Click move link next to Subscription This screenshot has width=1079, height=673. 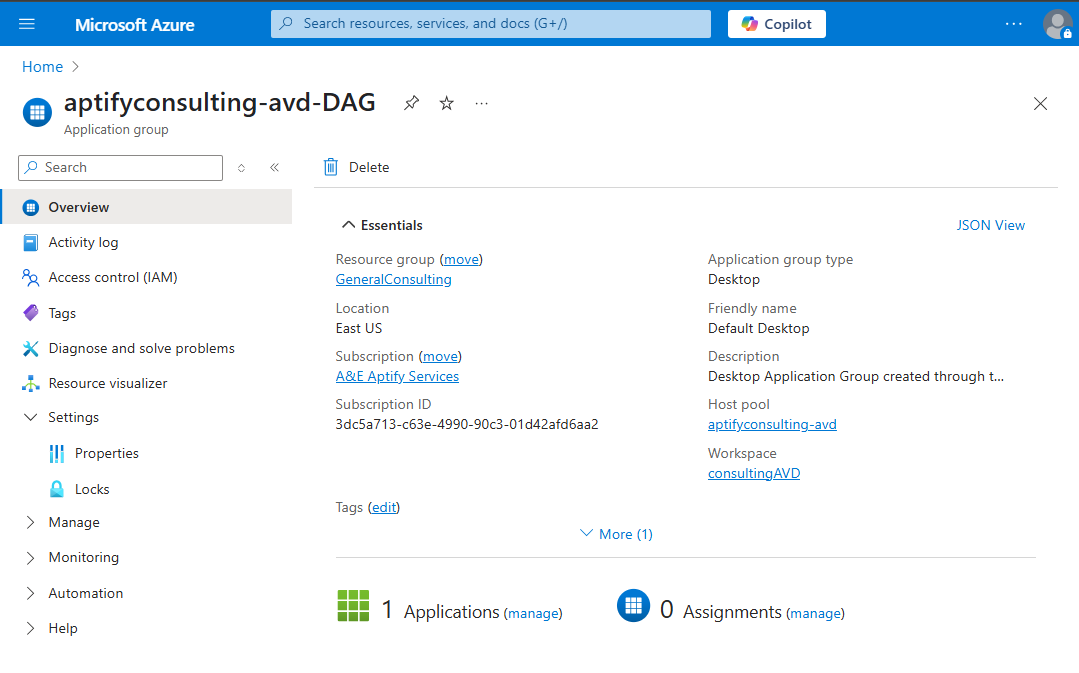tap(440, 356)
